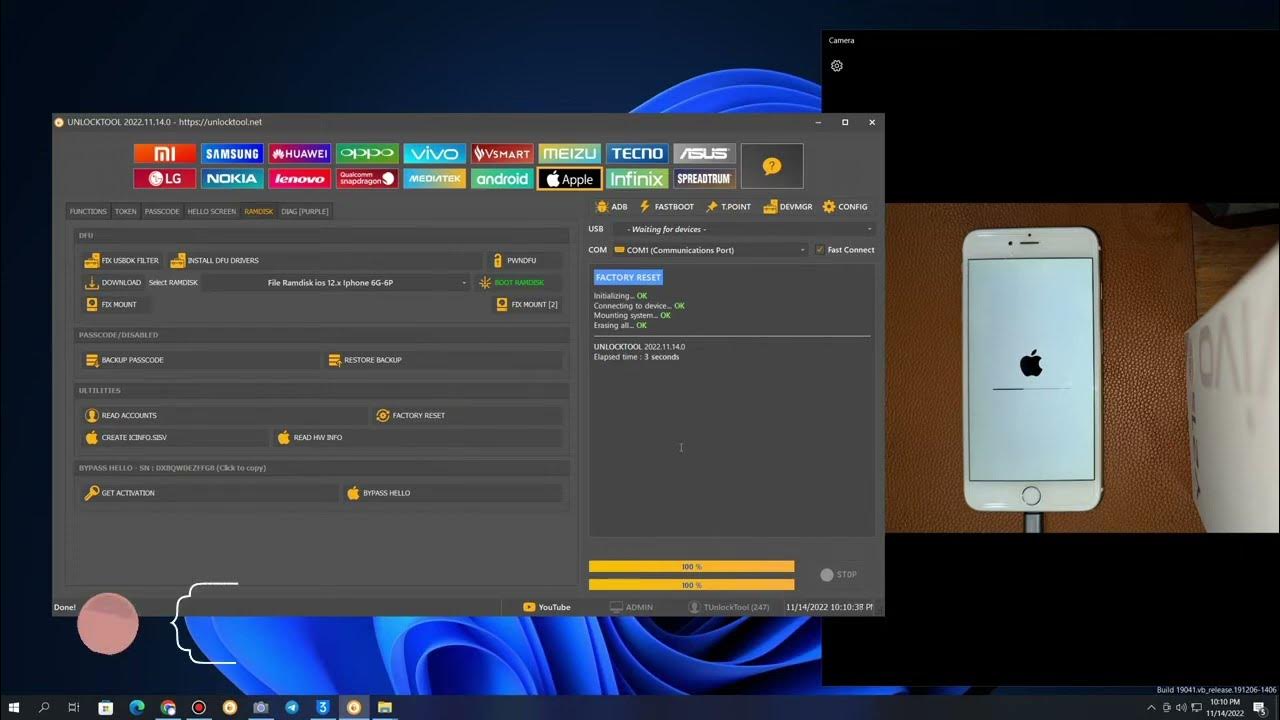Select the LG brand icon

coord(165,179)
